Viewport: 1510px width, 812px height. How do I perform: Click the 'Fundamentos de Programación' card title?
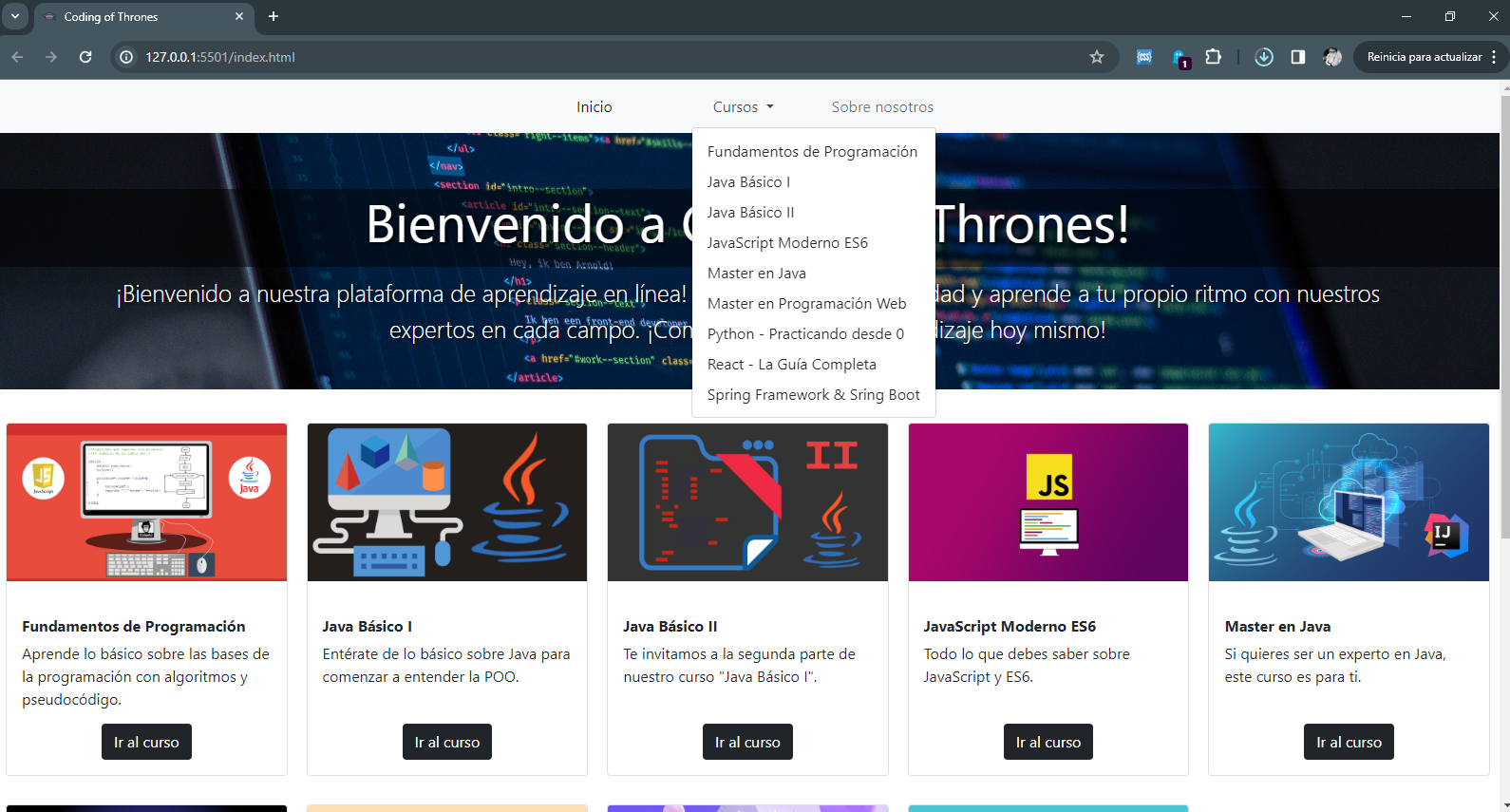134,627
